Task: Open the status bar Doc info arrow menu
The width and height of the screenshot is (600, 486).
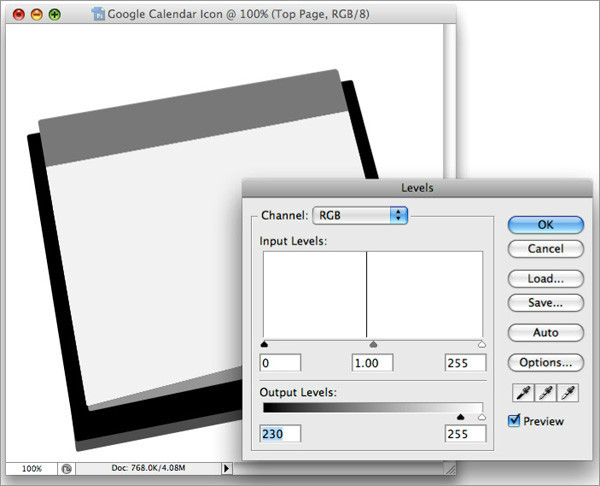Action: pyautogui.click(x=226, y=467)
